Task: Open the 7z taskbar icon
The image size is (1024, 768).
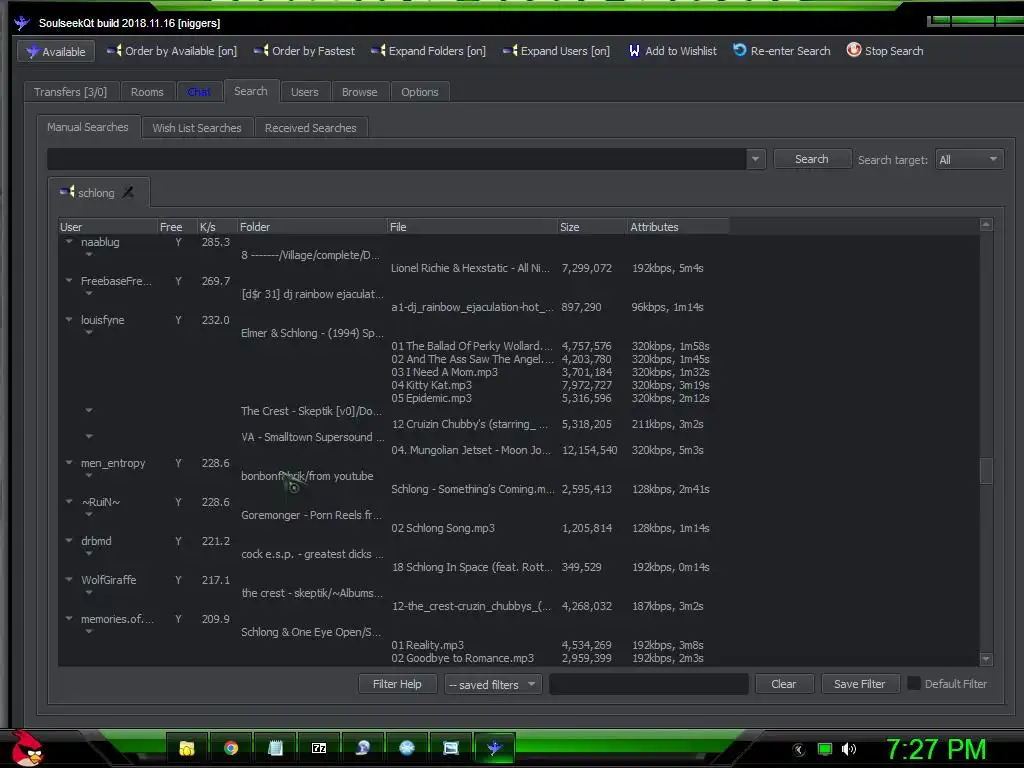Action: tap(319, 748)
